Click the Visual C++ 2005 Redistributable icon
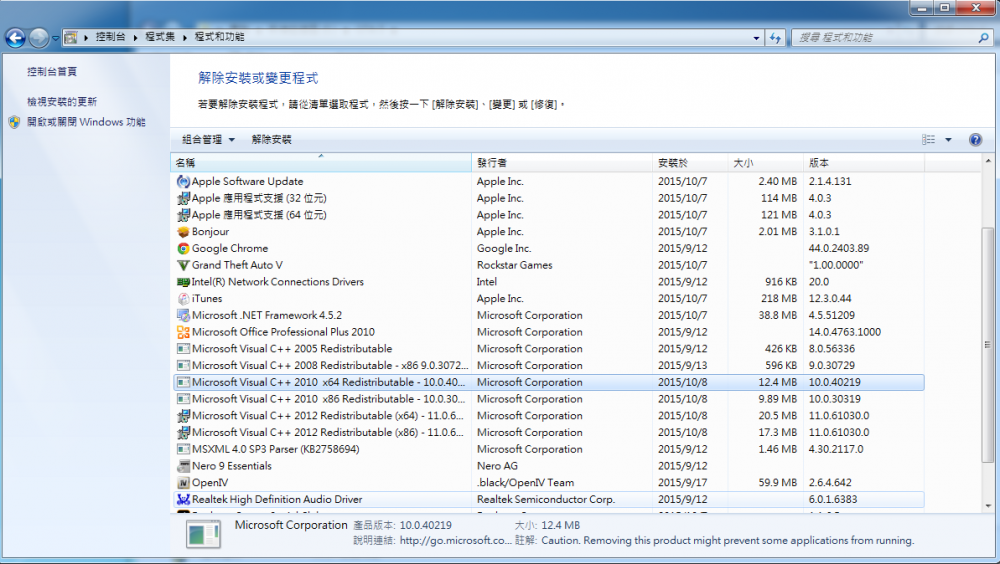The height and width of the screenshot is (564, 1000). click(x=183, y=348)
